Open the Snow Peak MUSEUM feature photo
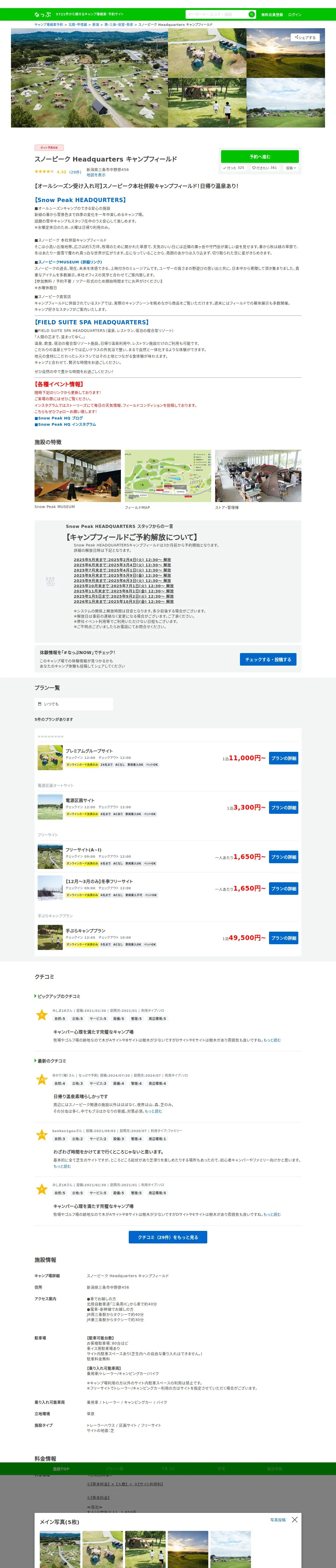This screenshot has height=1568, width=336. coord(77,476)
